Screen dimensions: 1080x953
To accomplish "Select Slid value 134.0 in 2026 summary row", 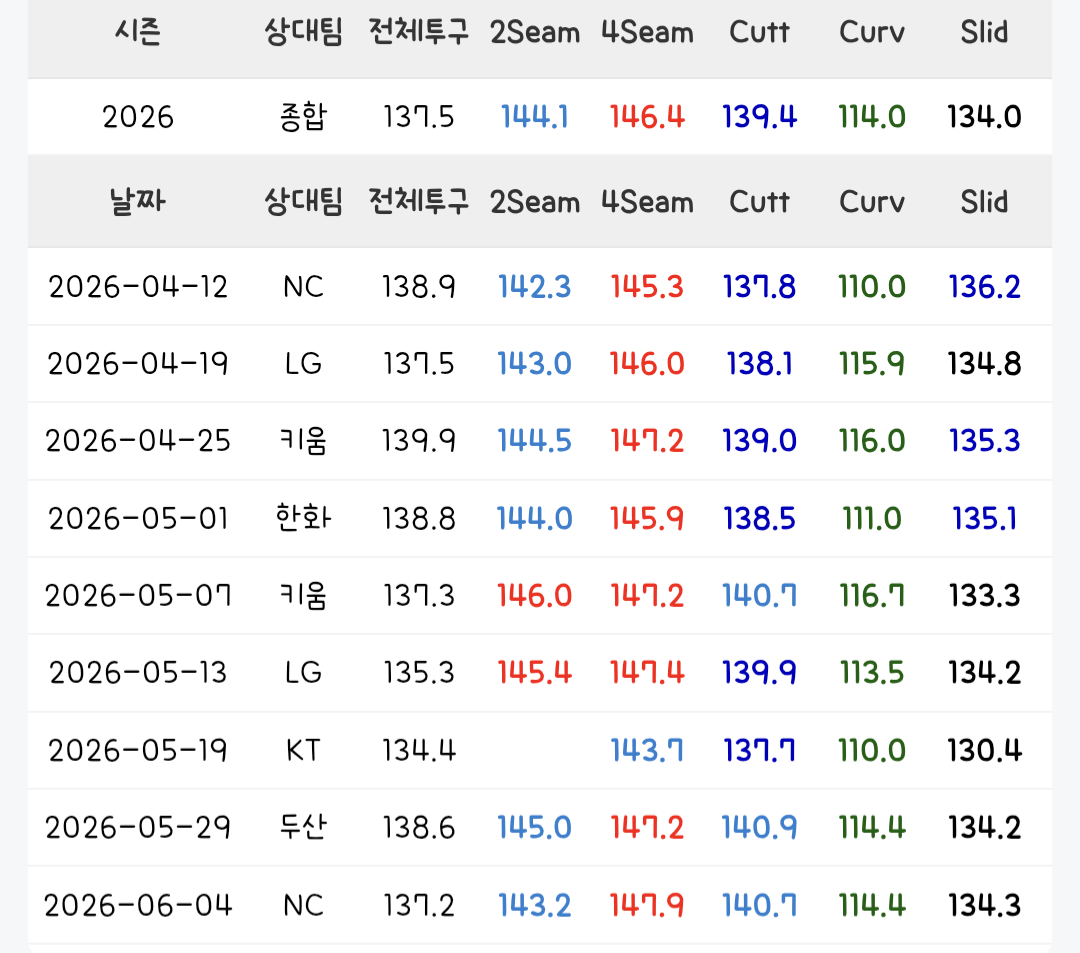I will click(984, 117).
